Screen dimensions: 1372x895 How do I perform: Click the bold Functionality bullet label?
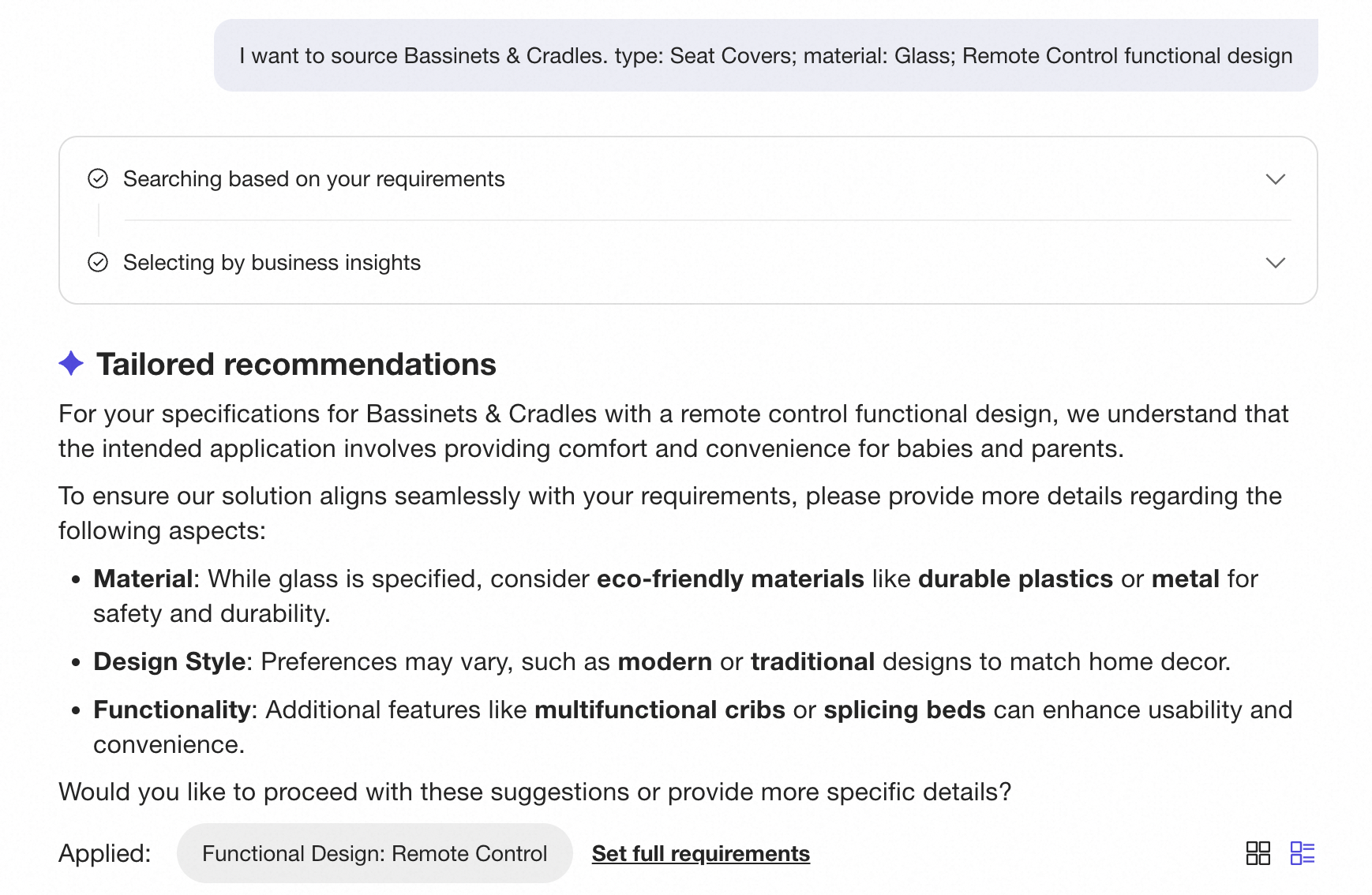click(171, 710)
